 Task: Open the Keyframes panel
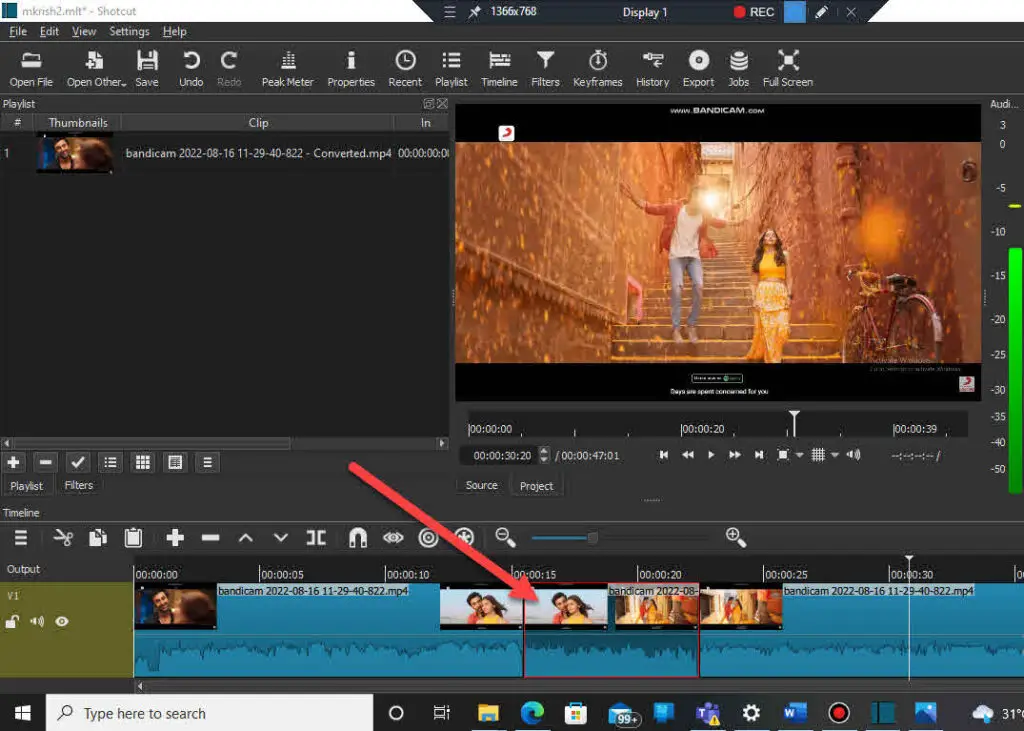point(598,69)
